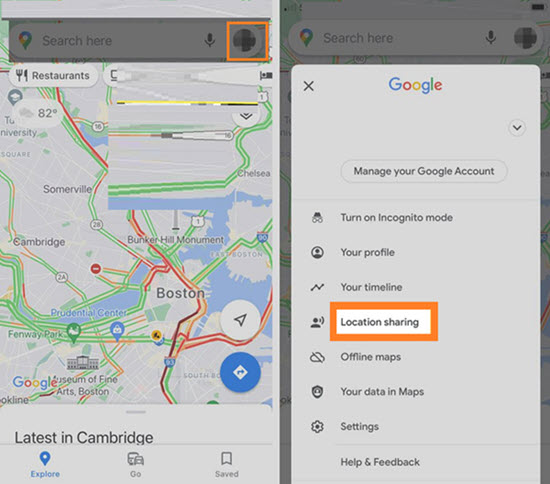Viewport: 550px width, 484px height.
Task: Close the Google account menu
Action: point(309,86)
